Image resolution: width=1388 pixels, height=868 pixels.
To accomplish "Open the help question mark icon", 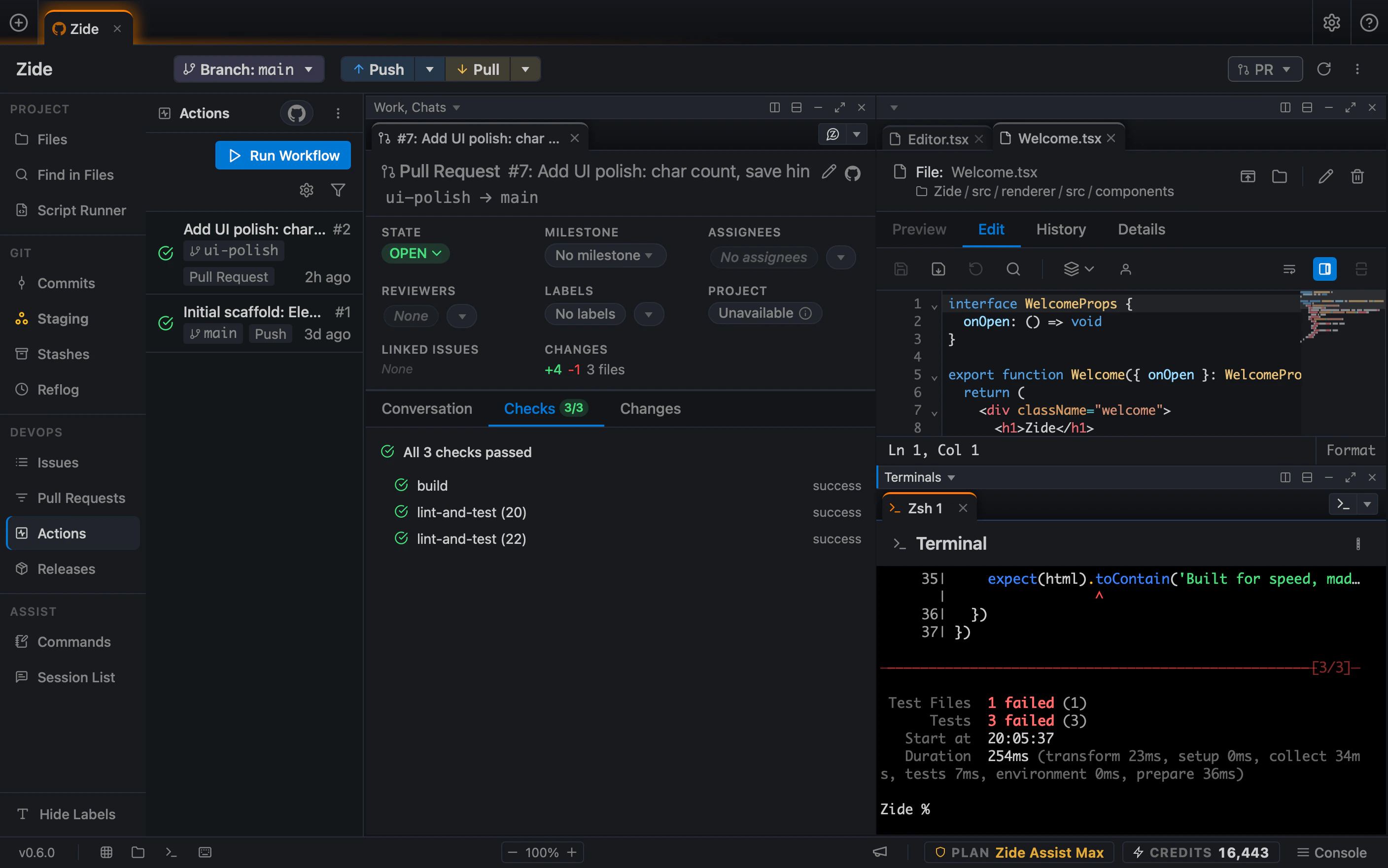I will click(1369, 22).
